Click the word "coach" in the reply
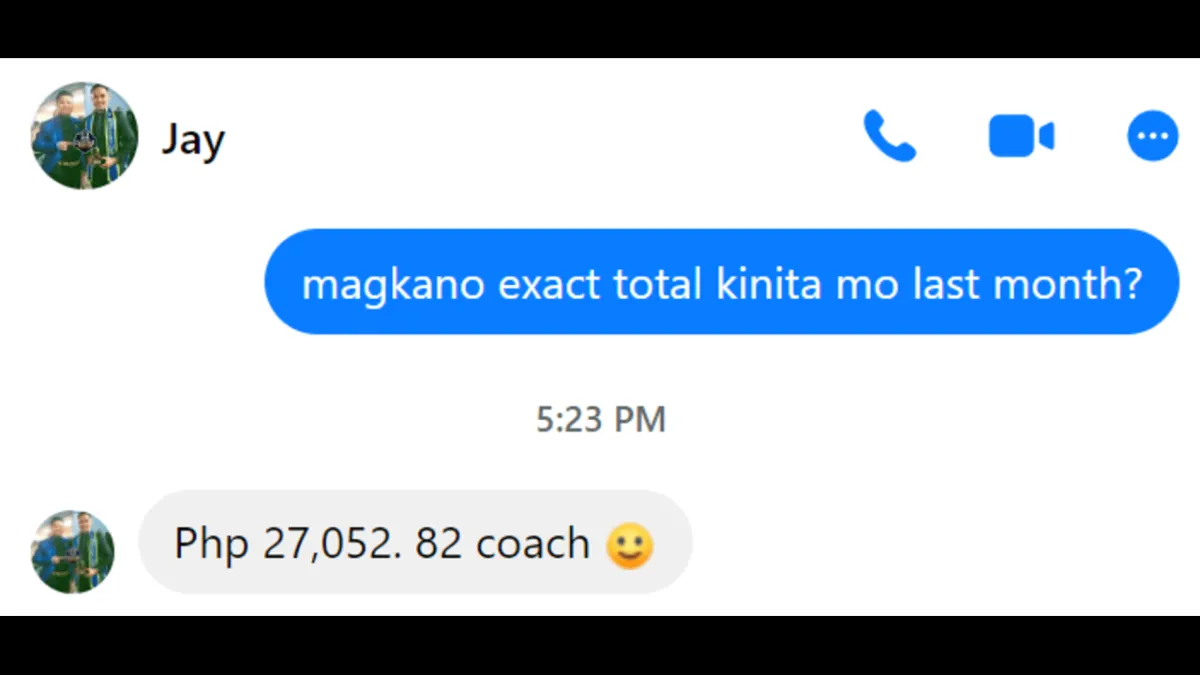 [533, 544]
